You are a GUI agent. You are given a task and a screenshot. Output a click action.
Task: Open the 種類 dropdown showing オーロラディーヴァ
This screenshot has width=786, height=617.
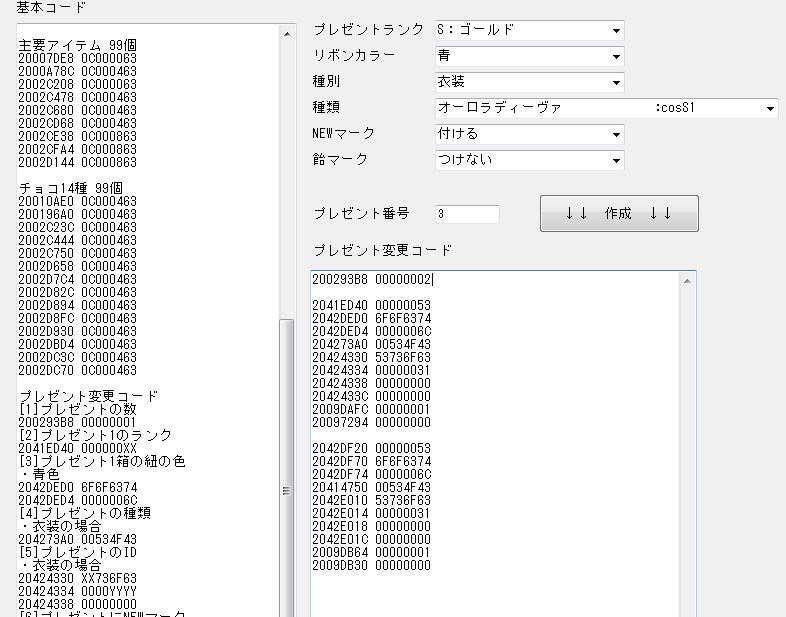pos(607,108)
